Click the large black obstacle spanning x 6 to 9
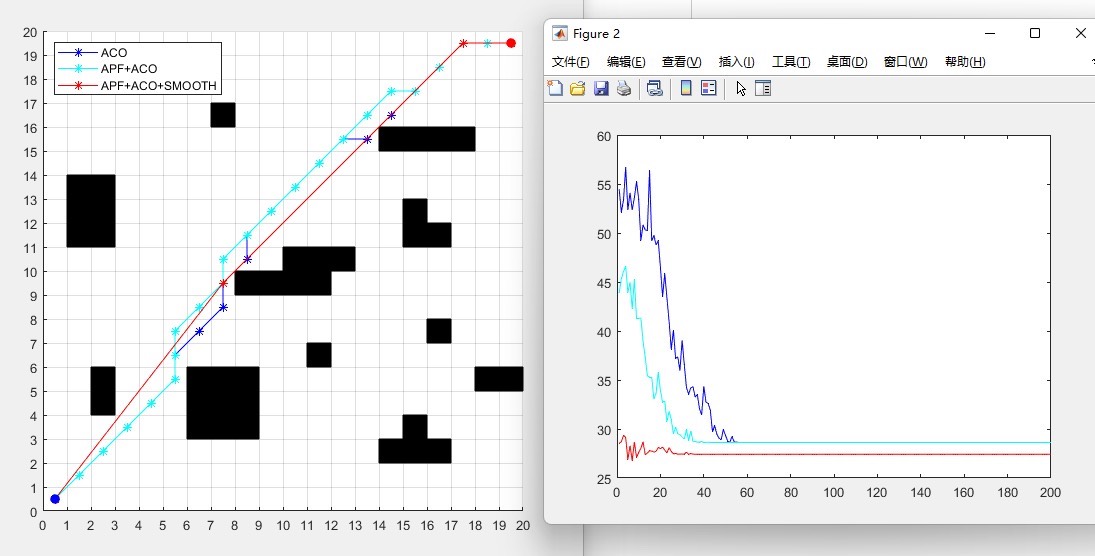This screenshot has width=1095, height=556. point(223,403)
